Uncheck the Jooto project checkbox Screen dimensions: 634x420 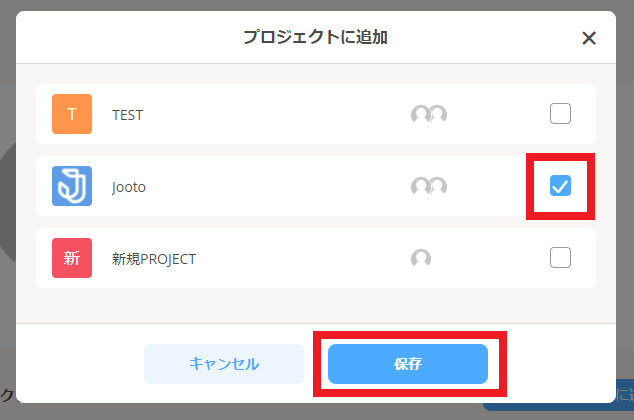point(560,186)
